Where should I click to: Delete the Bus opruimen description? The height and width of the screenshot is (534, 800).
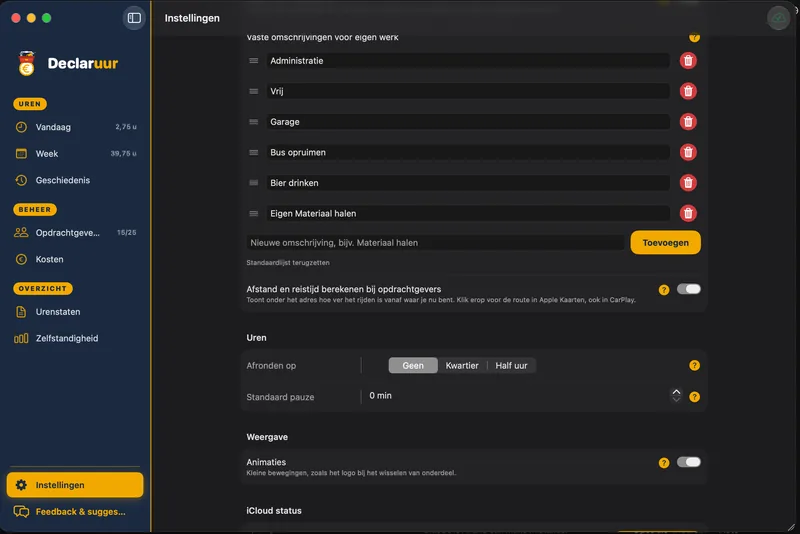(688, 152)
